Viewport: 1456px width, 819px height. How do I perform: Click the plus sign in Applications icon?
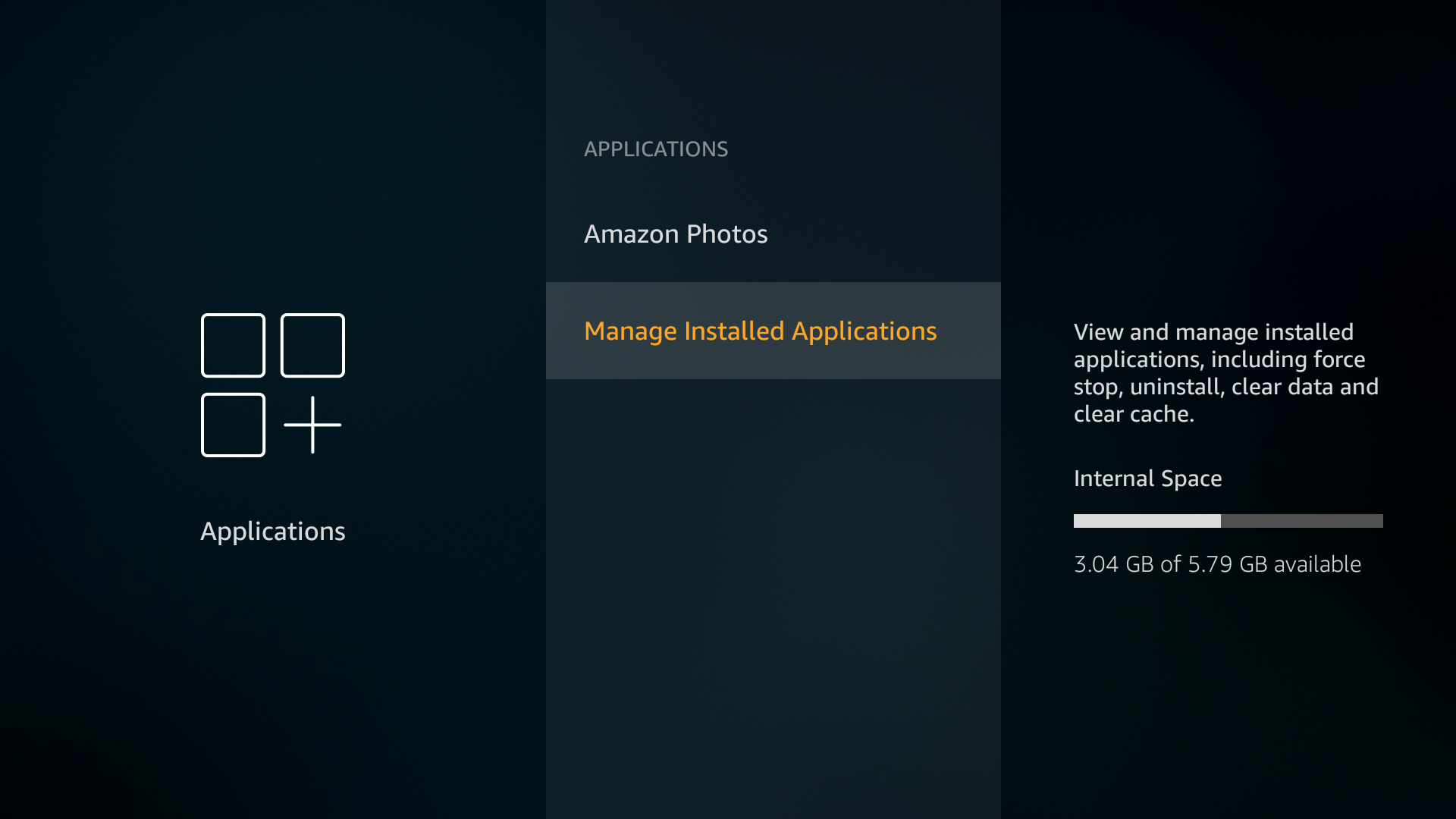coord(312,425)
